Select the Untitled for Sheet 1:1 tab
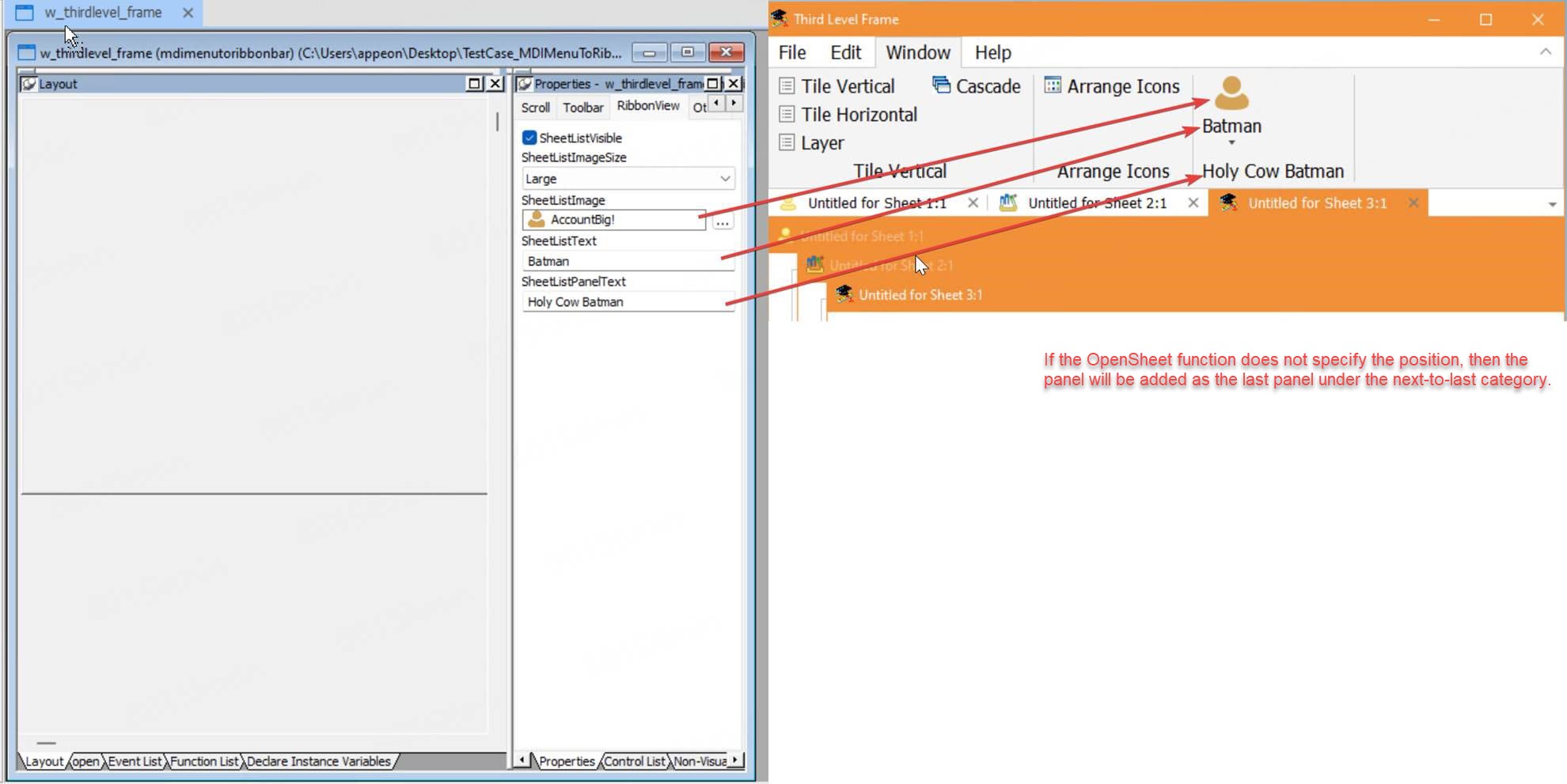 tap(876, 203)
